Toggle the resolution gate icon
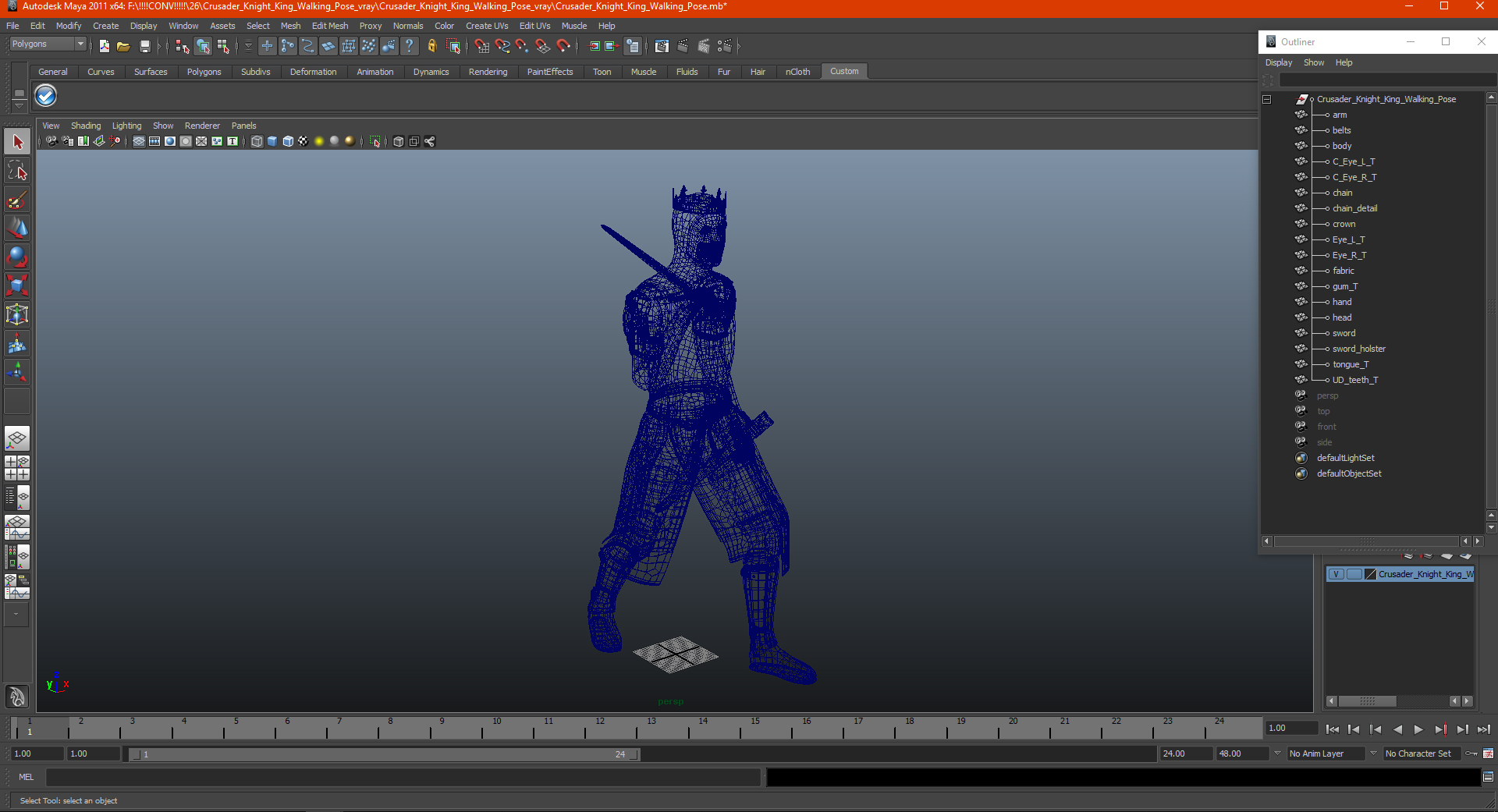The width and height of the screenshot is (1498, 812). [x=170, y=141]
